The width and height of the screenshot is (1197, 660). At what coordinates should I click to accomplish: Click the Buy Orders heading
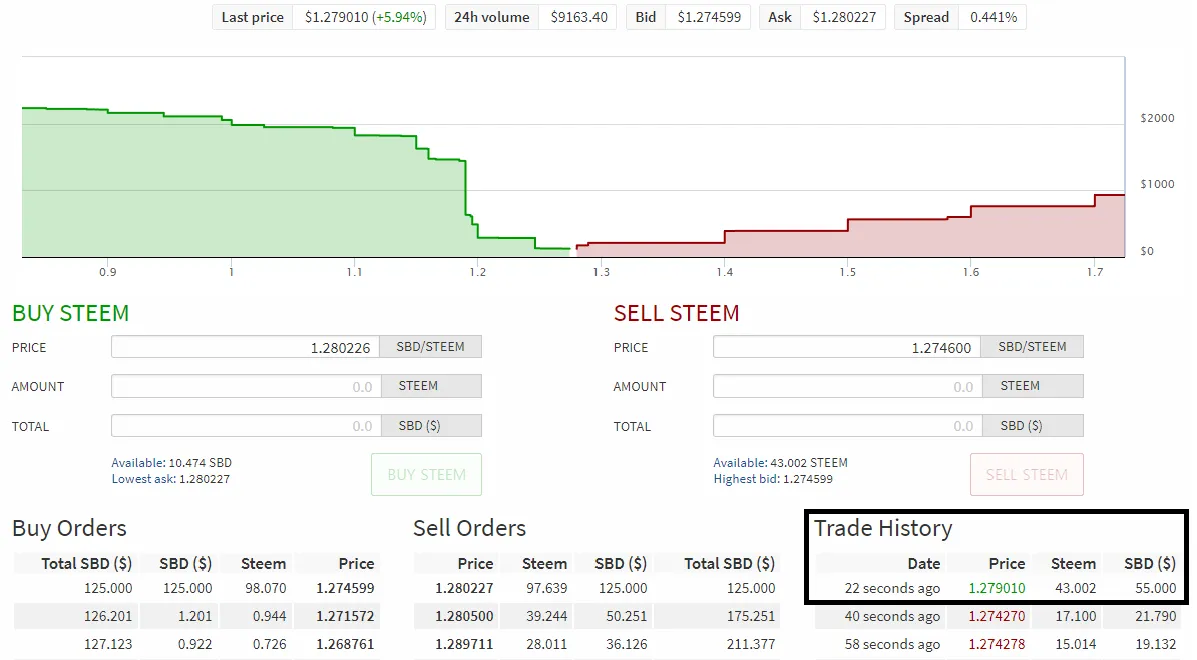[69, 528]
